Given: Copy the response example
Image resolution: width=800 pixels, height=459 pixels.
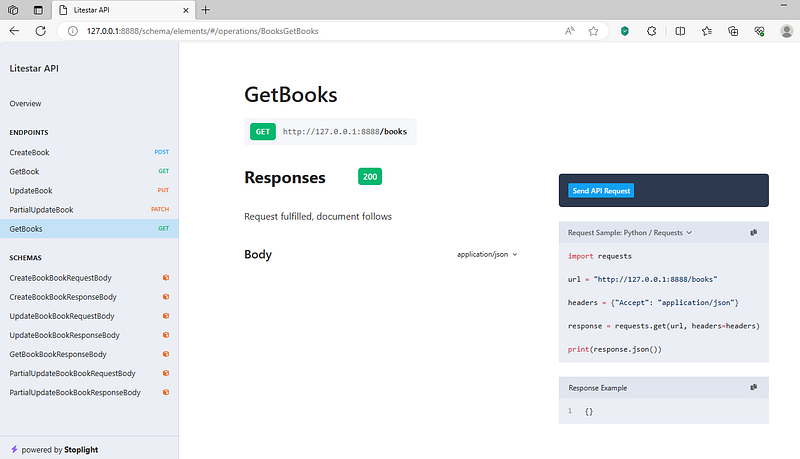Looking at the screenshot, I should (754, 388).
